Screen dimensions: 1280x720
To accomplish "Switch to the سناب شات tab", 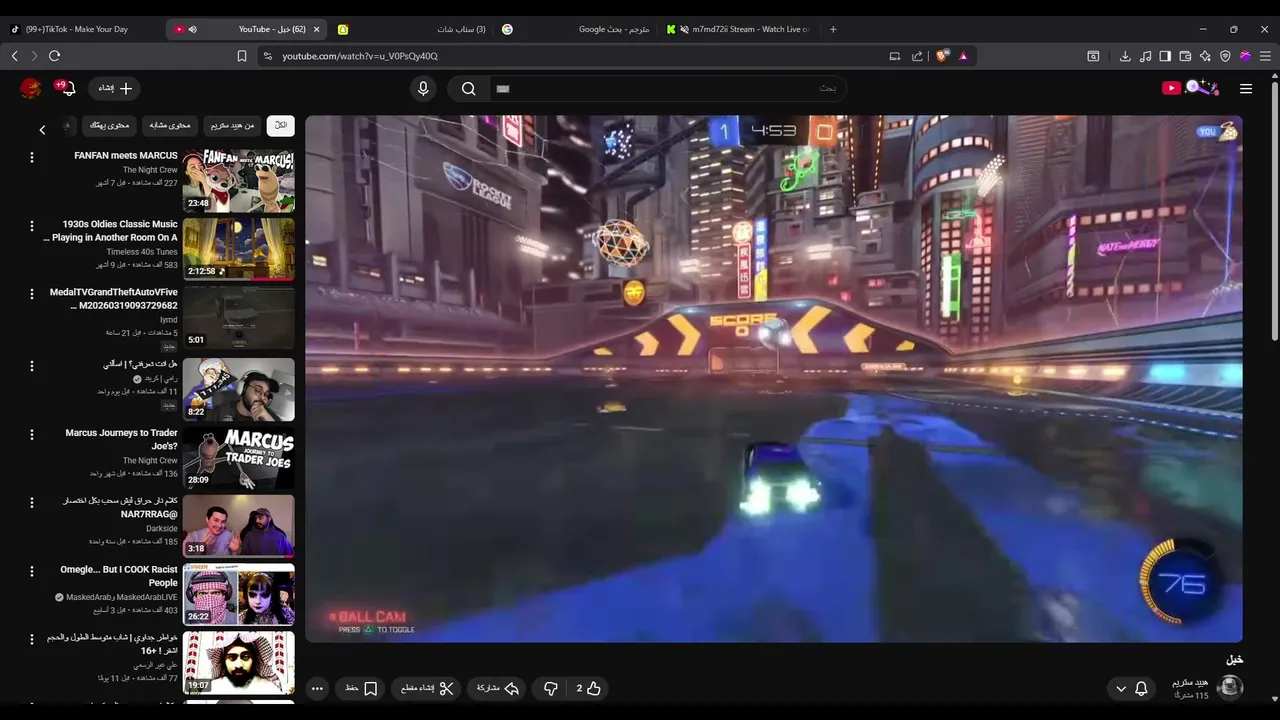I will pos(411,29).
